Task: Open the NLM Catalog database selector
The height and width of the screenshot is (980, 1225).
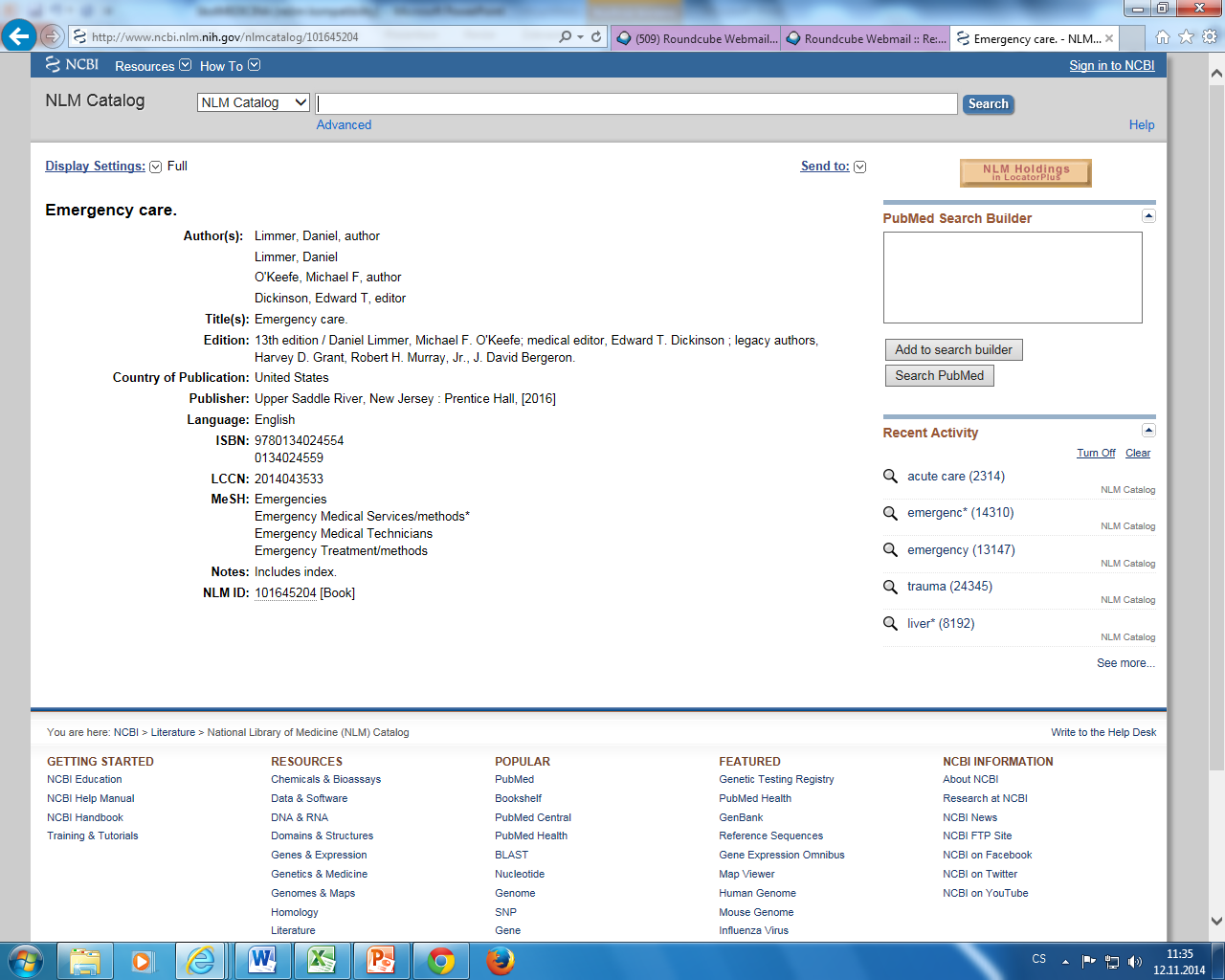Action: (x=254, y=102)
